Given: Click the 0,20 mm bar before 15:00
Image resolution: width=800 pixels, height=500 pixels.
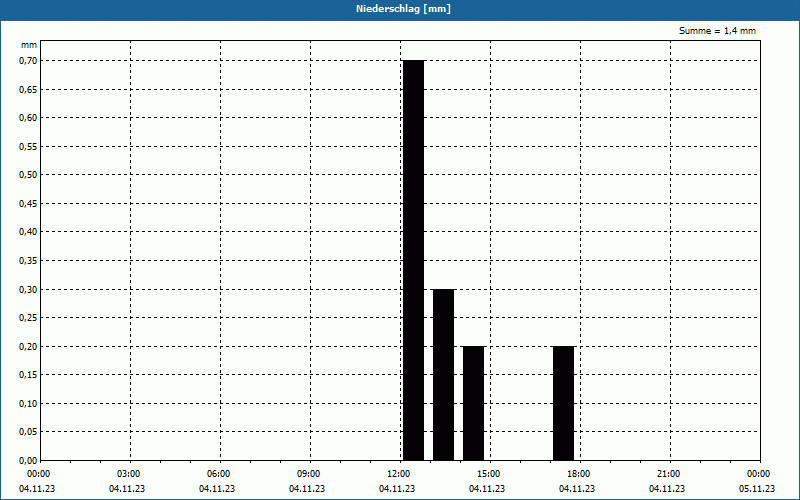Looking at the screenshot, I should (x=473, y=403).
